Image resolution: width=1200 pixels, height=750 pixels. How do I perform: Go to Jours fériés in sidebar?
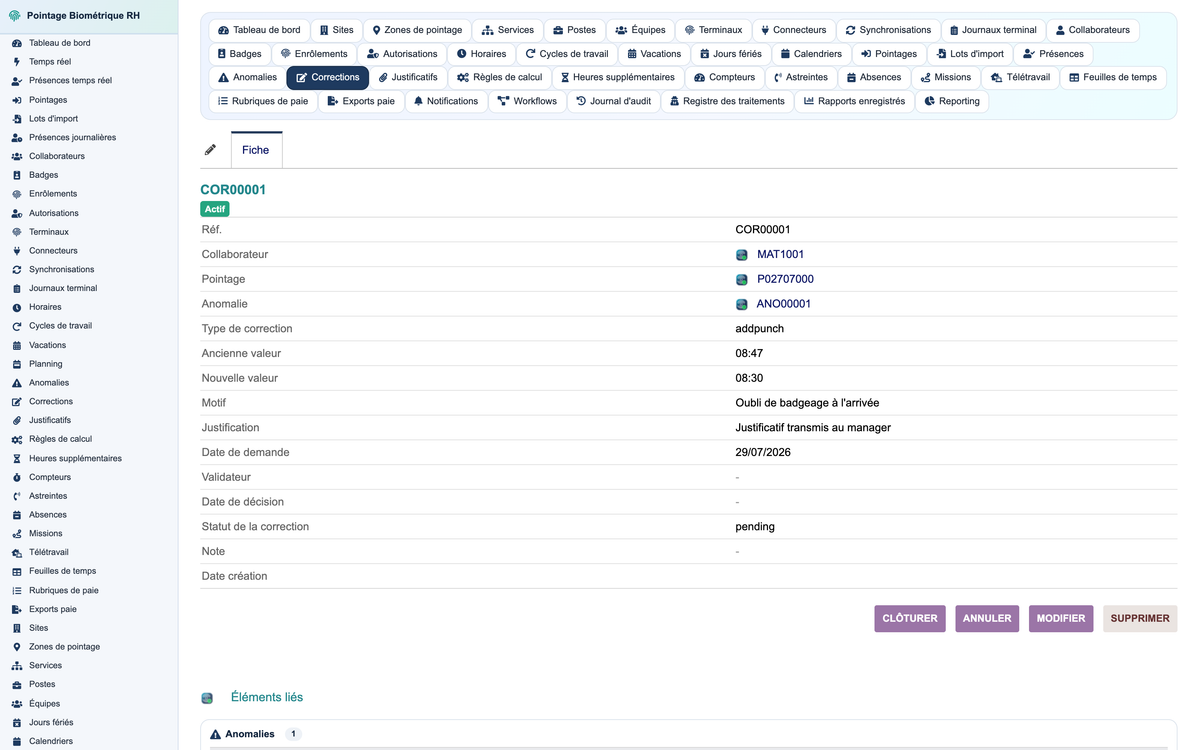51,722
